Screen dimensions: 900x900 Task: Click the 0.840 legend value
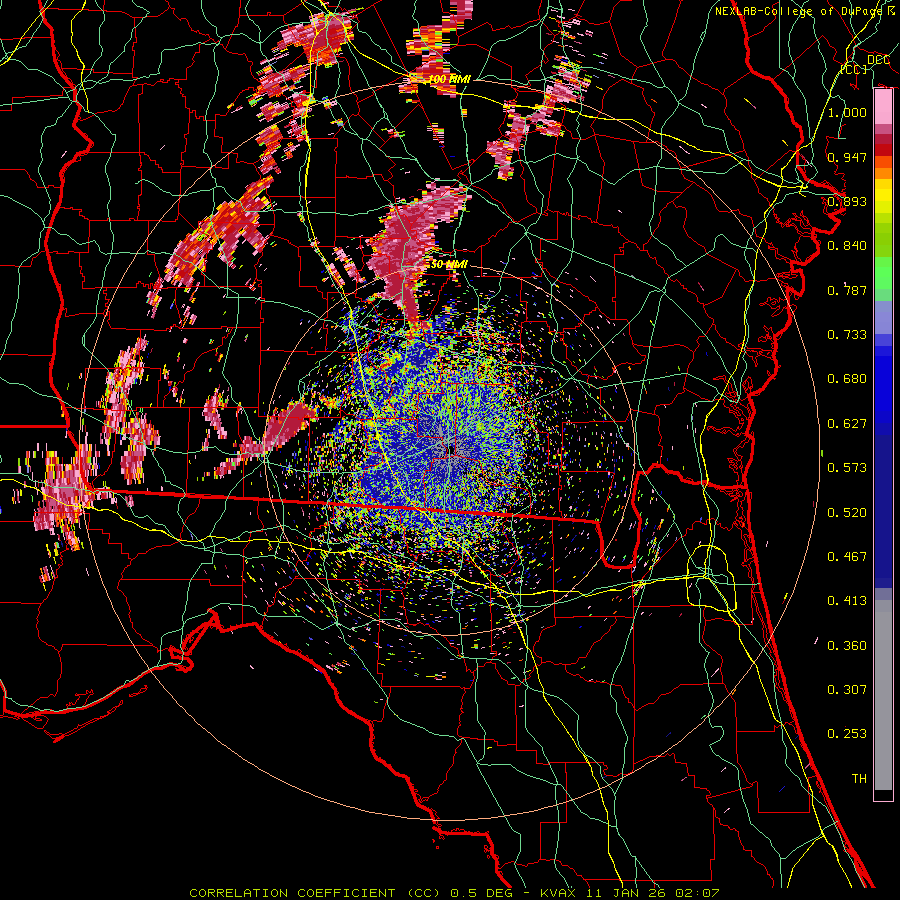[x=847, y=246]
